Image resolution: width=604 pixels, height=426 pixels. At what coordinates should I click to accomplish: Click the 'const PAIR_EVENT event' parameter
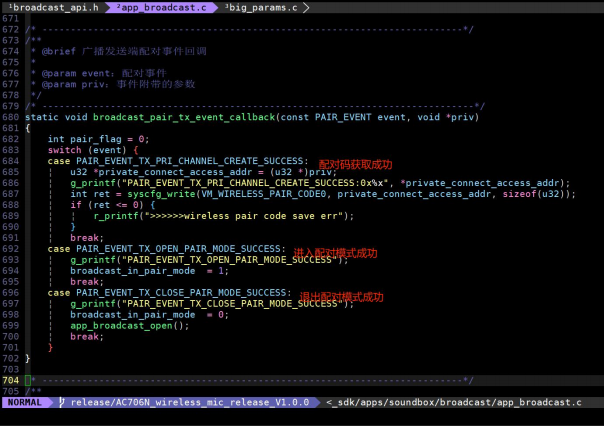click(x=343, y=117)
